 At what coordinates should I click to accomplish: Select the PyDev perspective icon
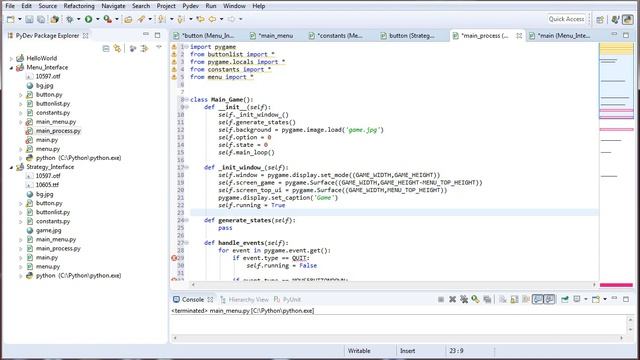(628, 19)
